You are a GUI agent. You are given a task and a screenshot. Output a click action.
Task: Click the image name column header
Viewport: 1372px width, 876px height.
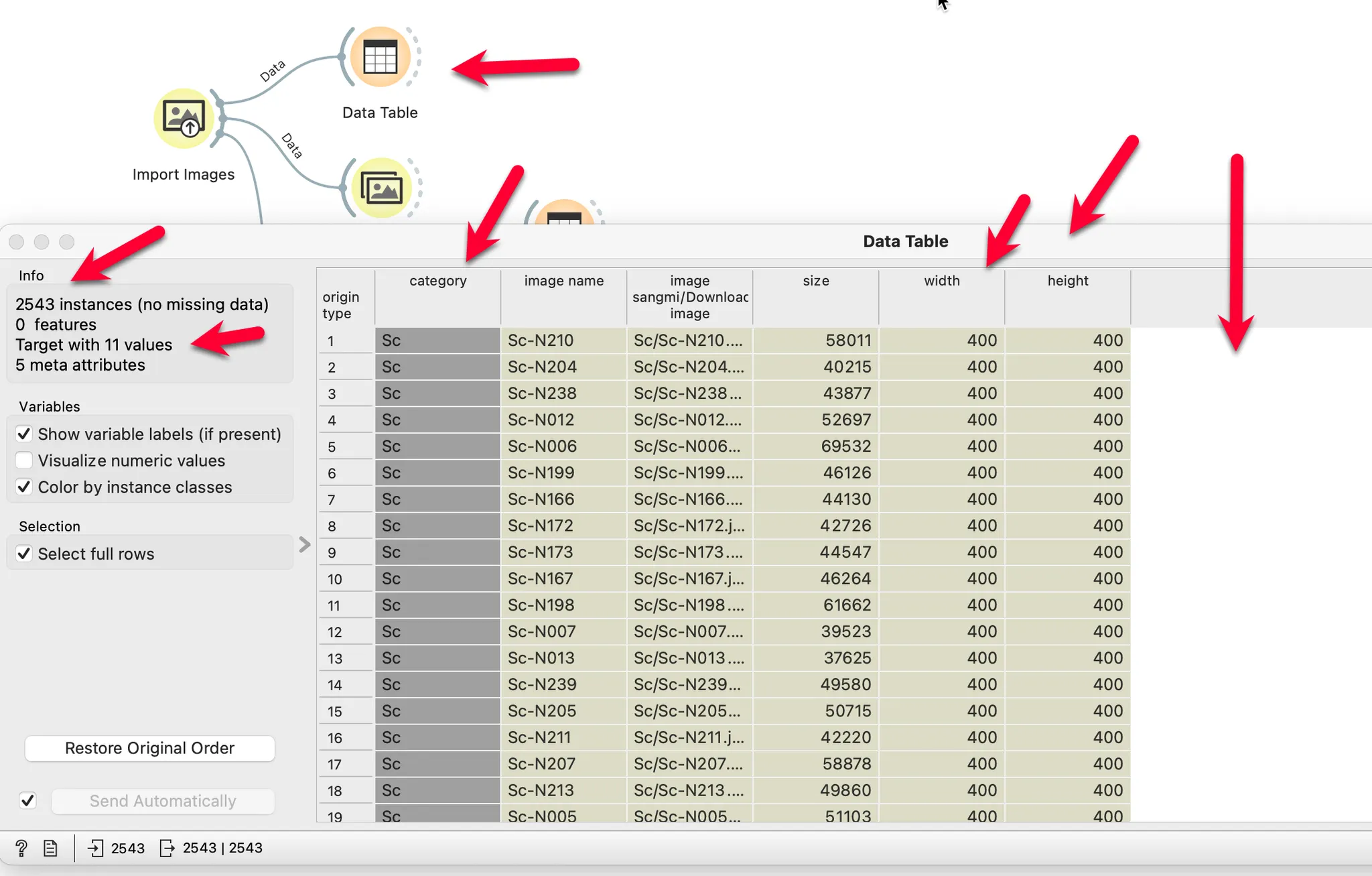click(x=563, y=281)
